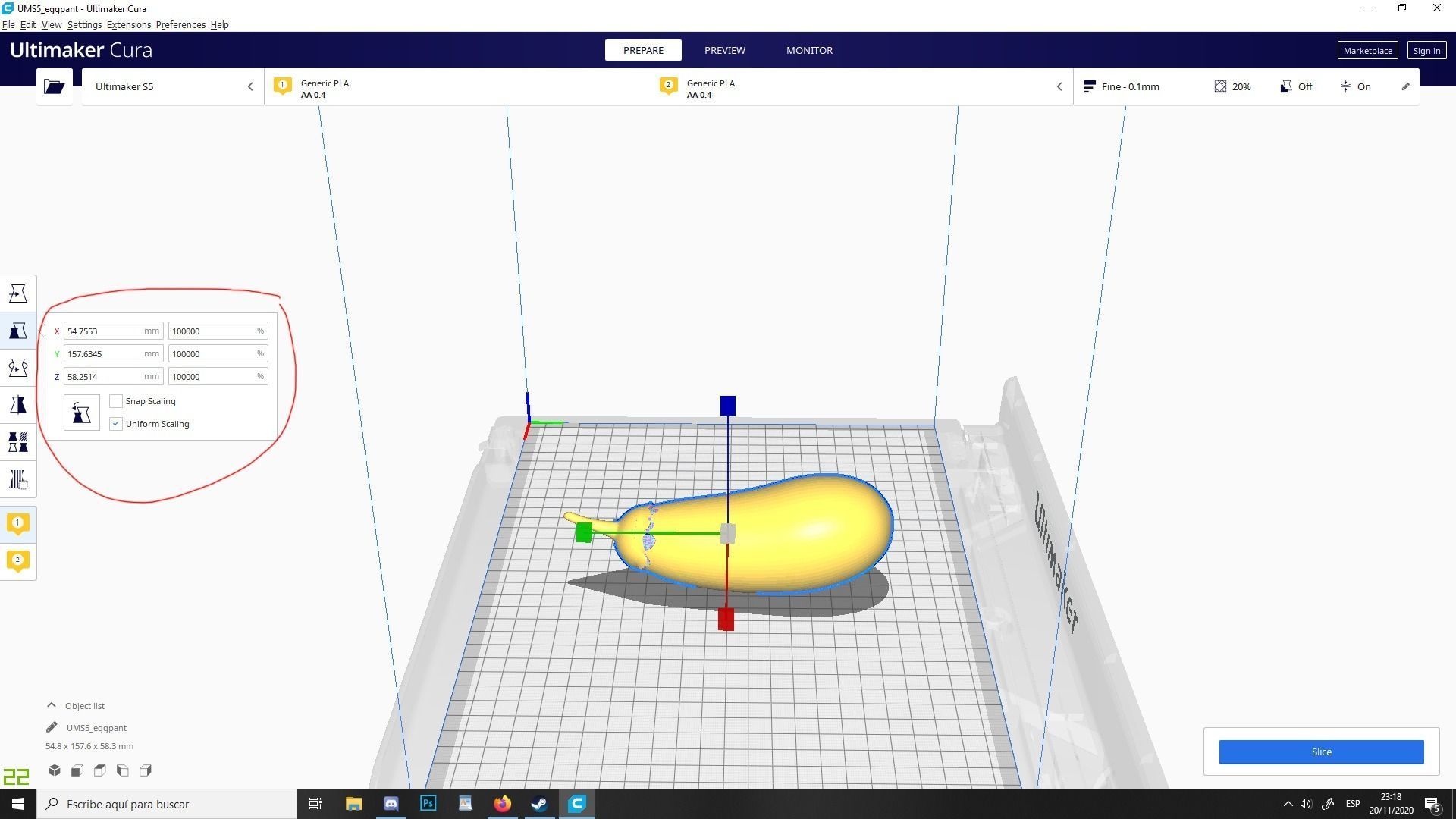The height and width of the screenshot is (819, 1456).
Task: Select the Move tool in left toolbar
Action: 18,293
